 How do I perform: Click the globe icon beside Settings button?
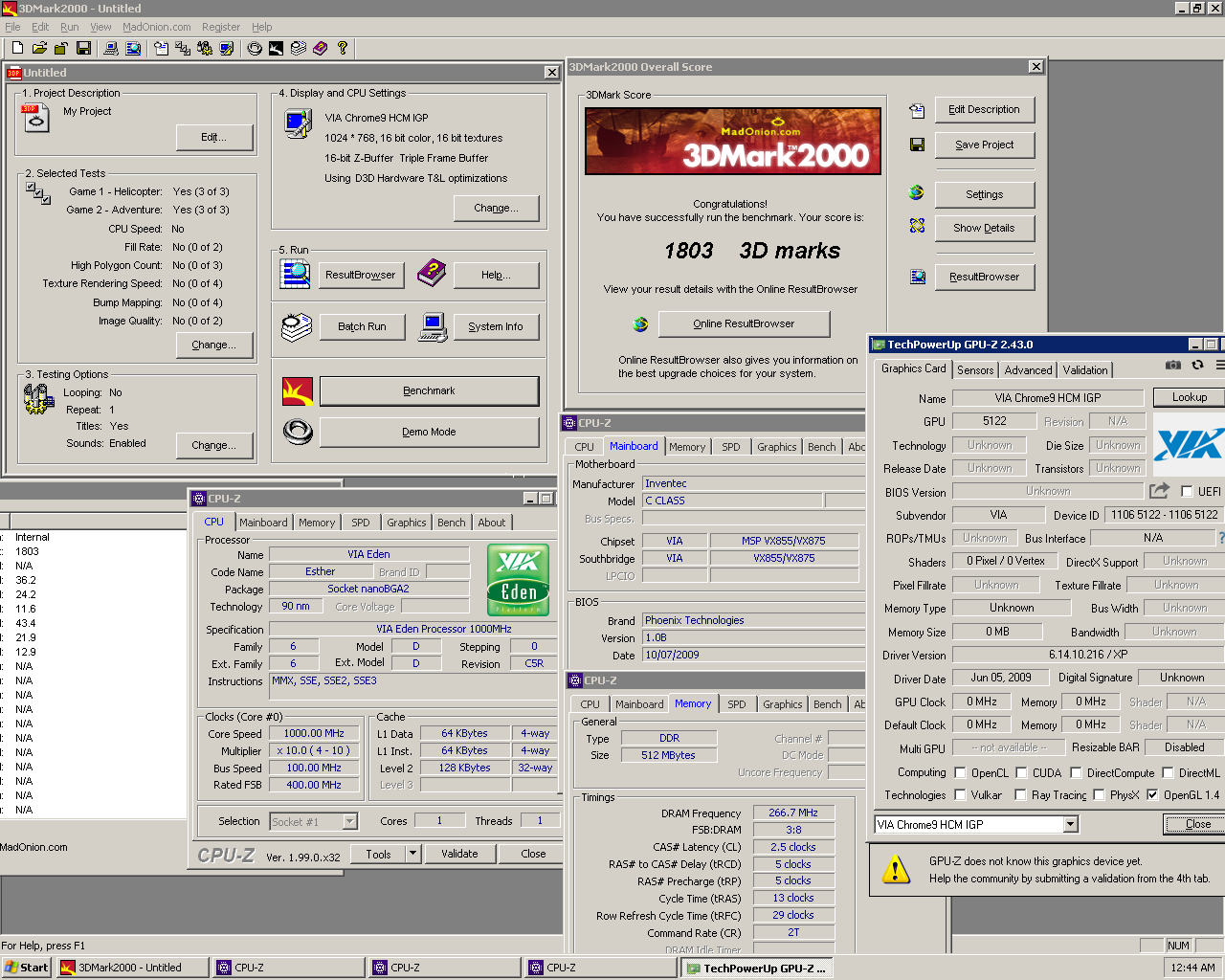tap(917, 192)
